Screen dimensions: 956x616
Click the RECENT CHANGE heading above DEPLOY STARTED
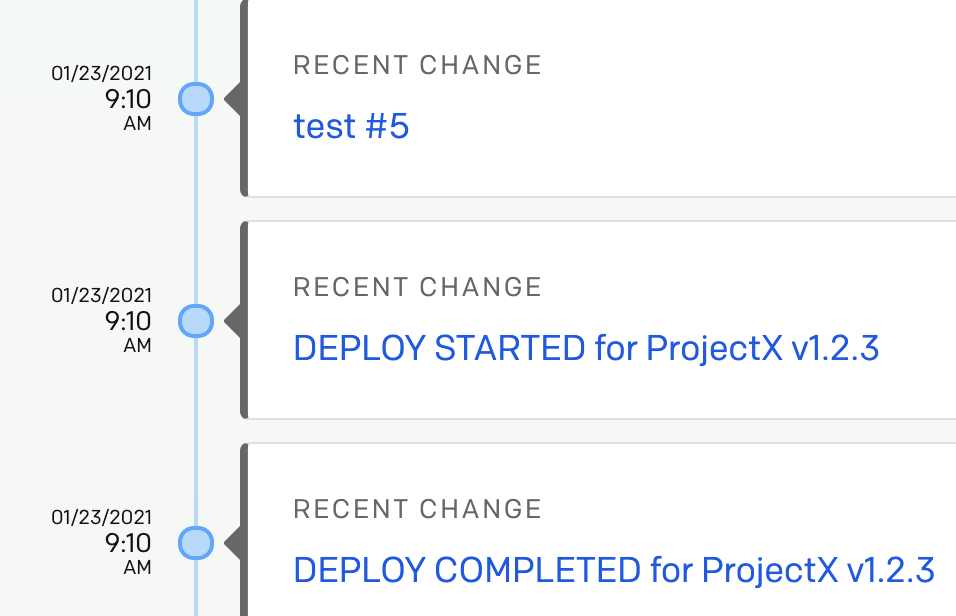tap(417, 287)
